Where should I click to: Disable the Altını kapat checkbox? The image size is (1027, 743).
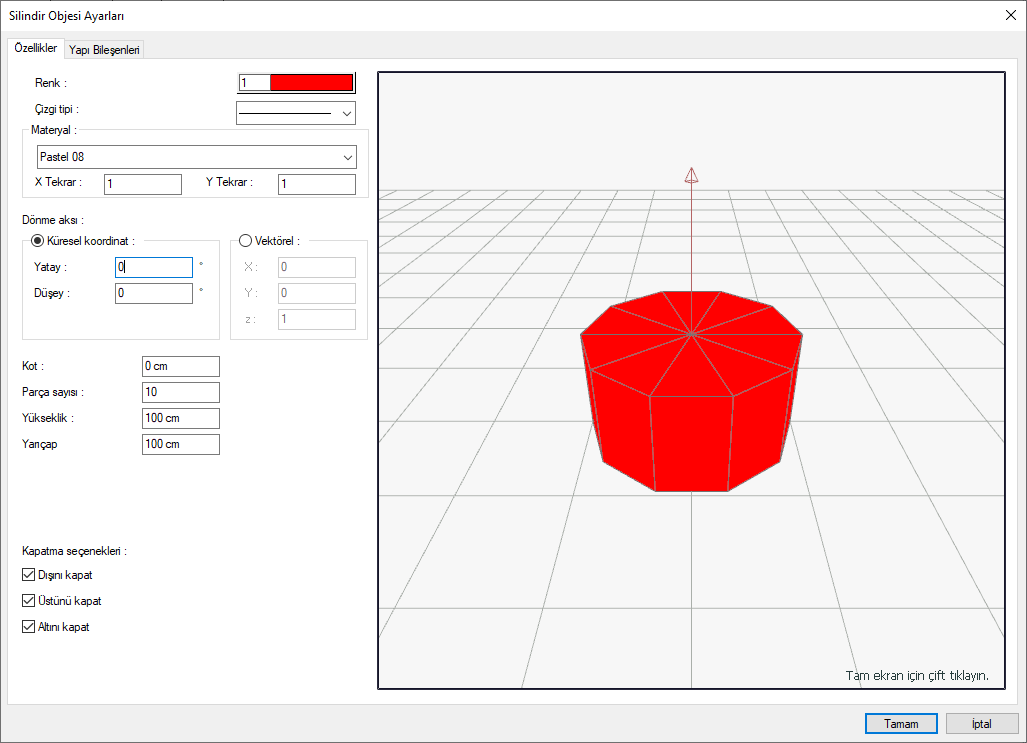[29, 627]
